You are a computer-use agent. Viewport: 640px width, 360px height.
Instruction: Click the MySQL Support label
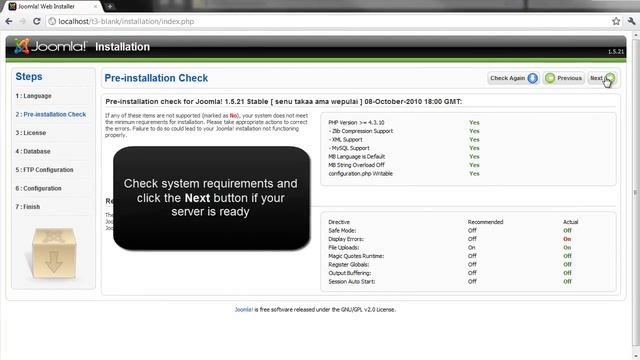point(349,148)
